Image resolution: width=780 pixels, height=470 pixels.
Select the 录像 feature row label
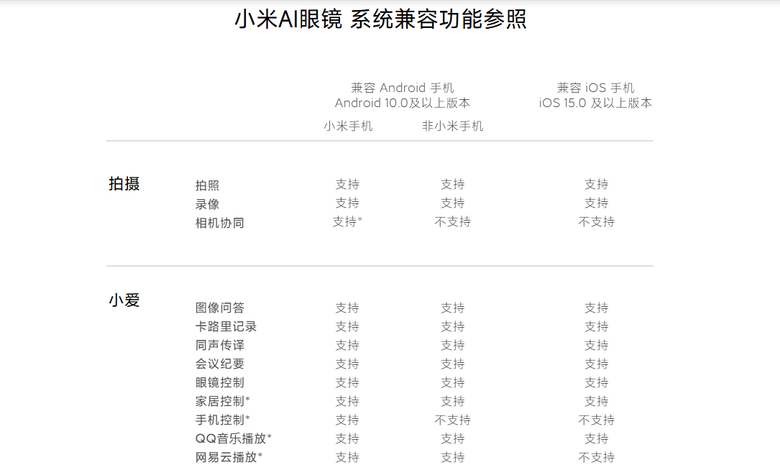click(x=207, y=204)
